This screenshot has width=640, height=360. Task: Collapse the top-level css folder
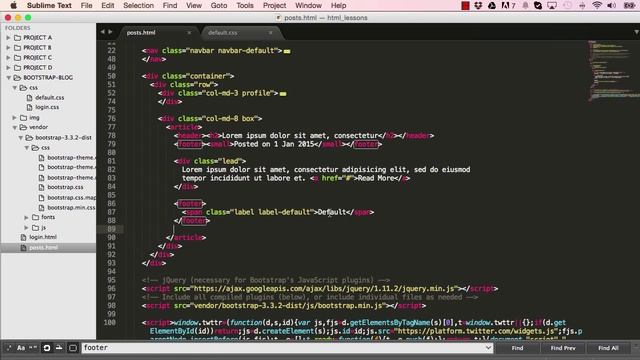(x=14, y=88)
